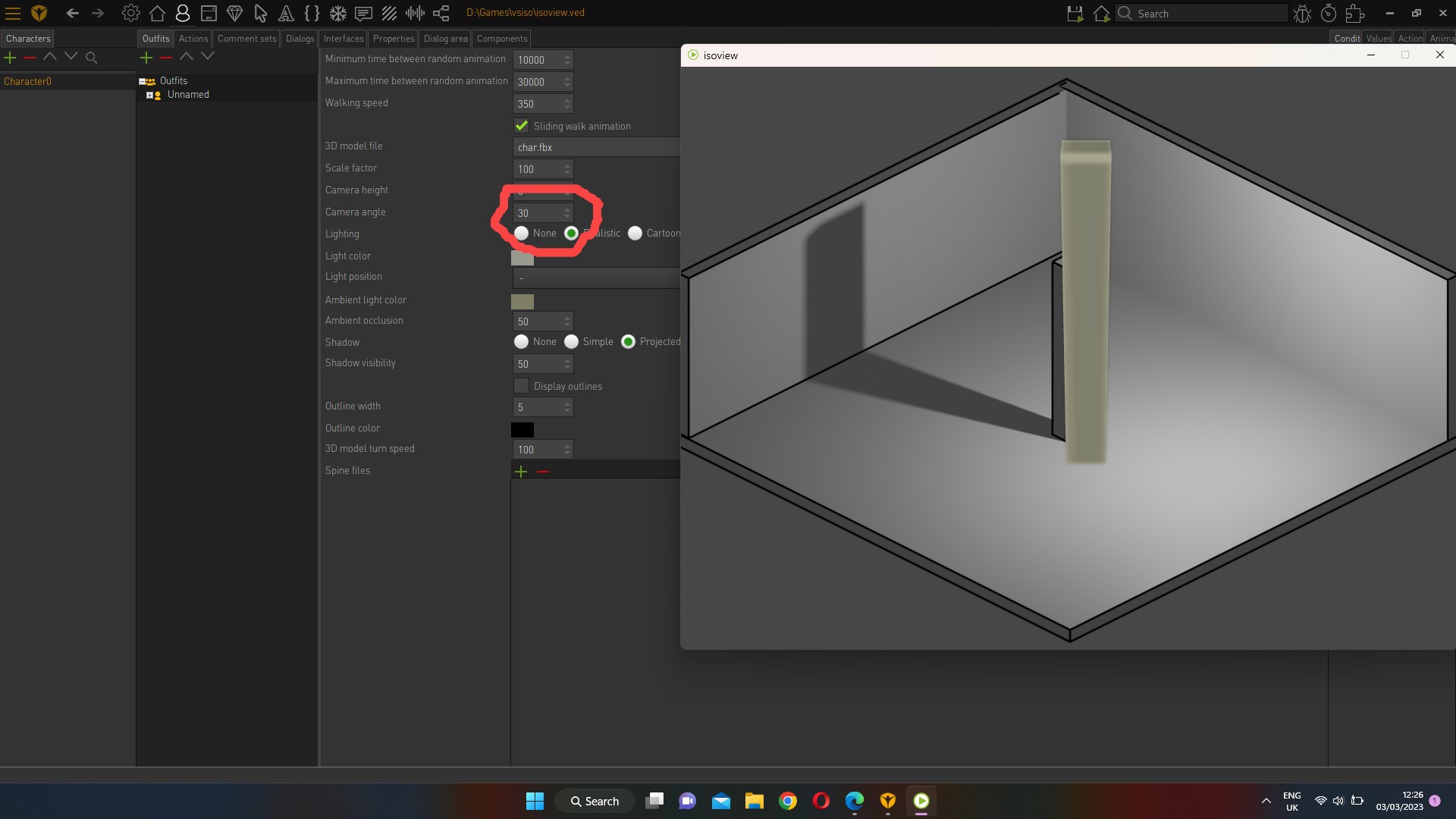Click the puzzle piece plugins icon
The image size is (1456, 819).
click(x=1354, y=13)
